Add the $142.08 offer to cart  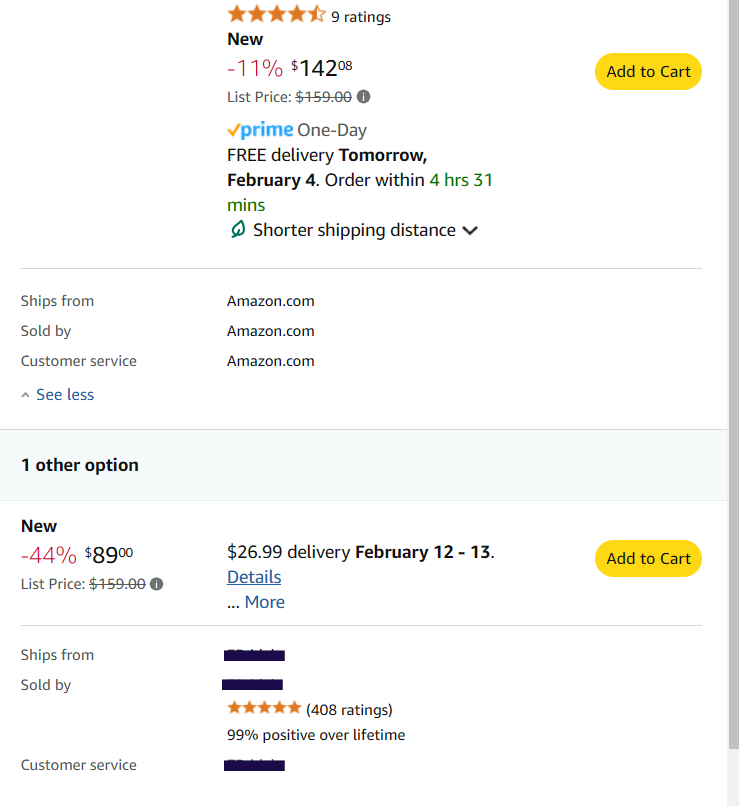tap(648, 71)
